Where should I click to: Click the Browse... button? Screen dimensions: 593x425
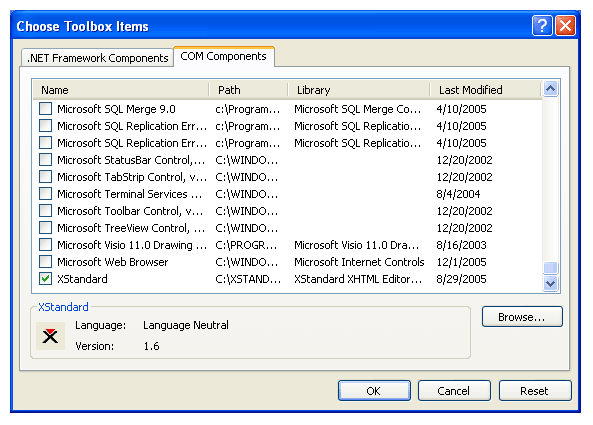click(522, 317)
